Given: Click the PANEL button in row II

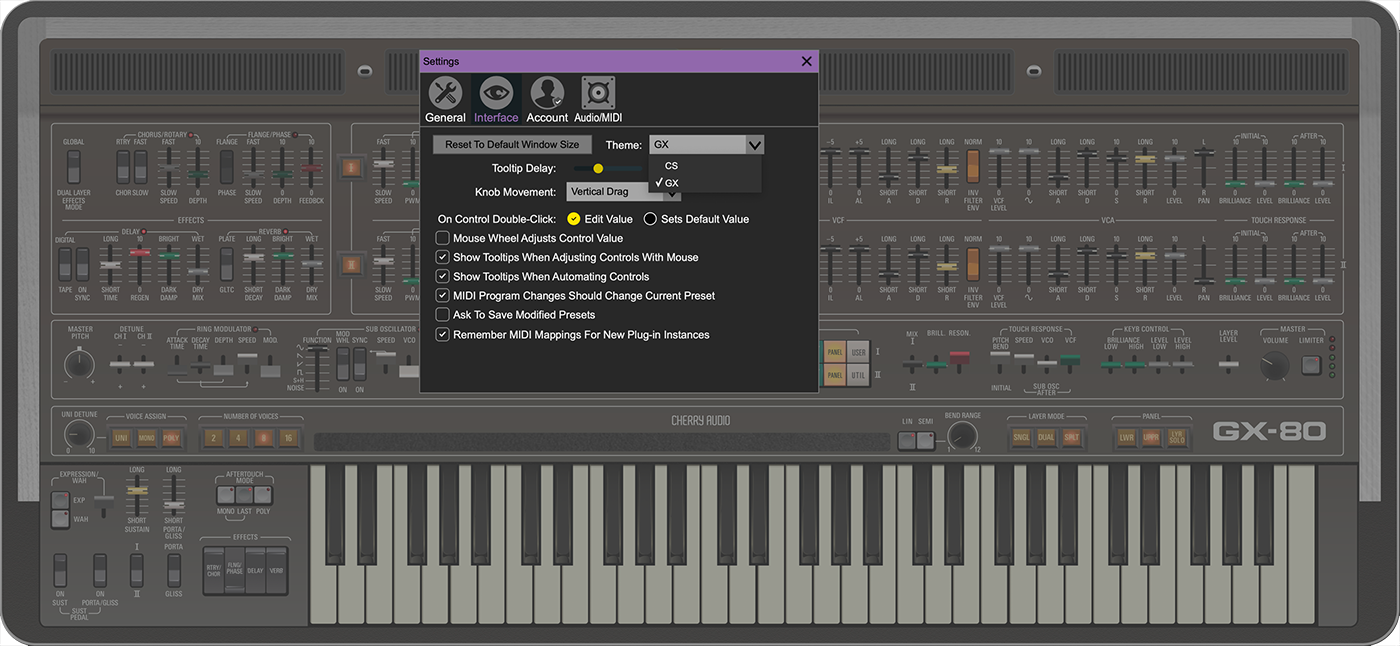Looking at the screenshot, I should pyautogui.click(x=835, y=375).
